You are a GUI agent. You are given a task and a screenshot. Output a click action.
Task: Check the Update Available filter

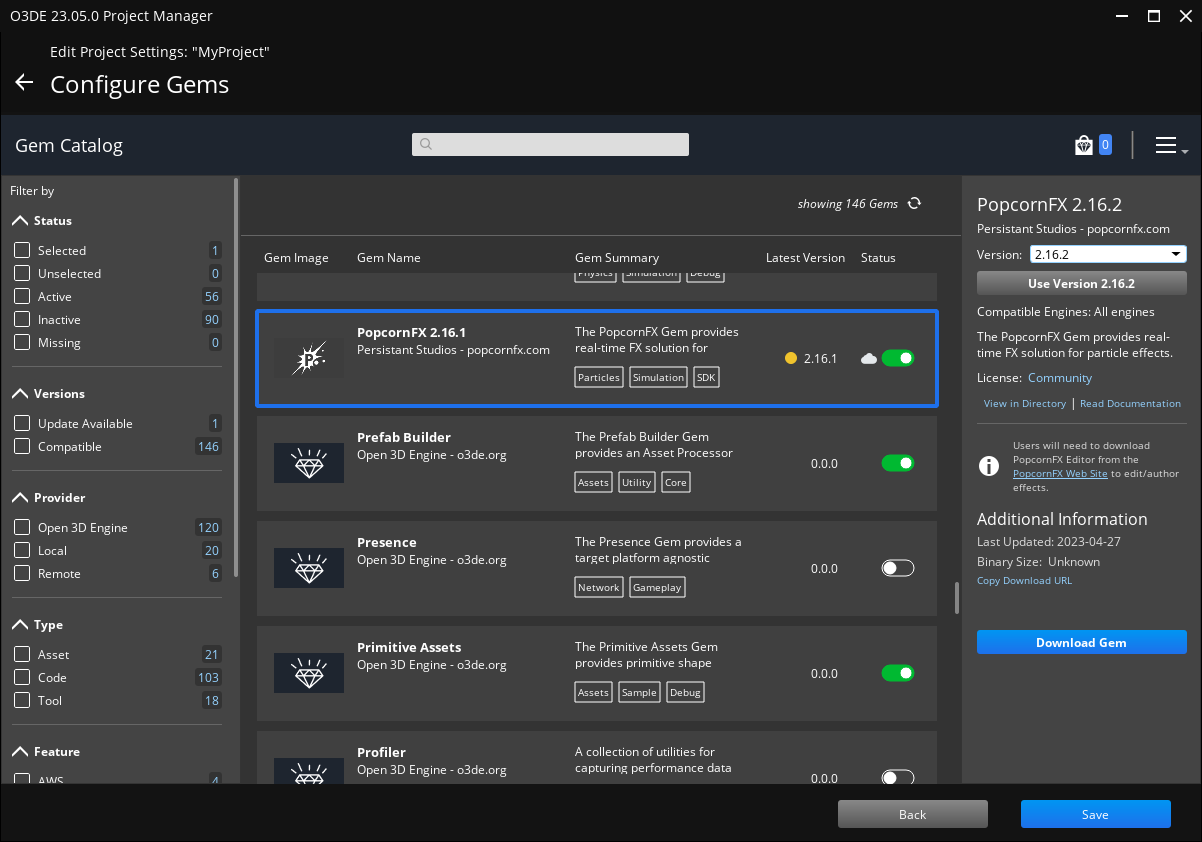tap(22, 424)
